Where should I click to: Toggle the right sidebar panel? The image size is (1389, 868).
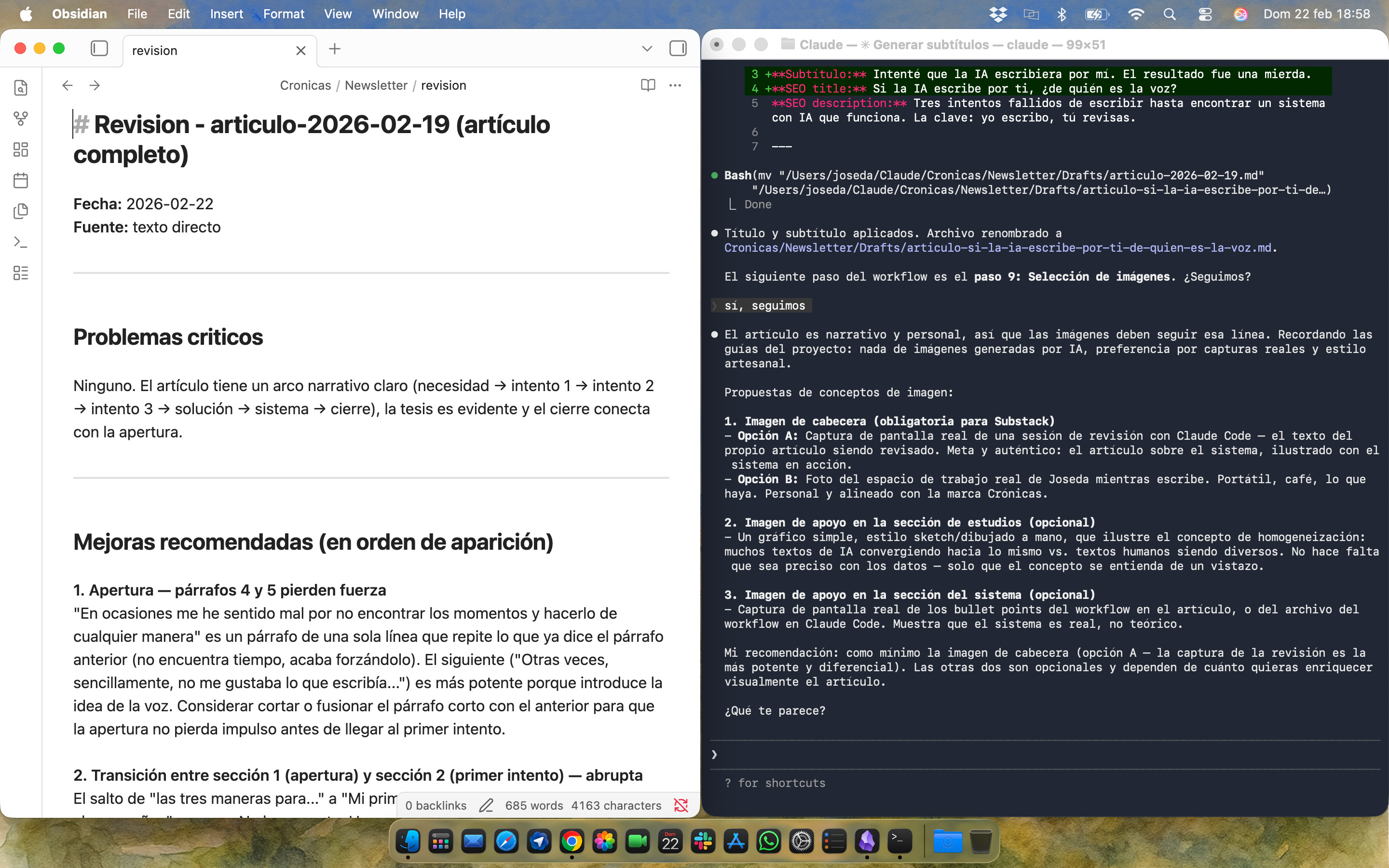click(678, 49)
